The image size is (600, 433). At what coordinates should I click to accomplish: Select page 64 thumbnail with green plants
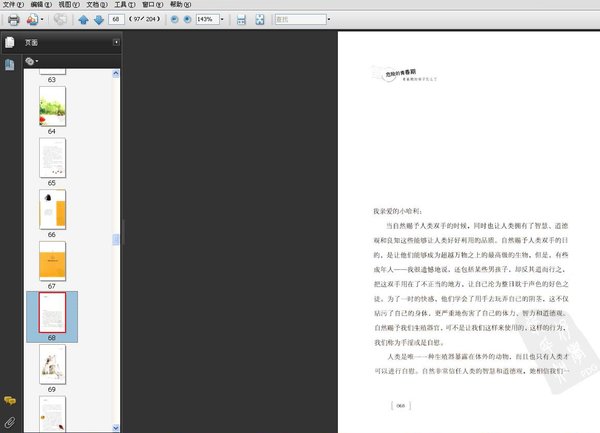[x=52, y=106]
